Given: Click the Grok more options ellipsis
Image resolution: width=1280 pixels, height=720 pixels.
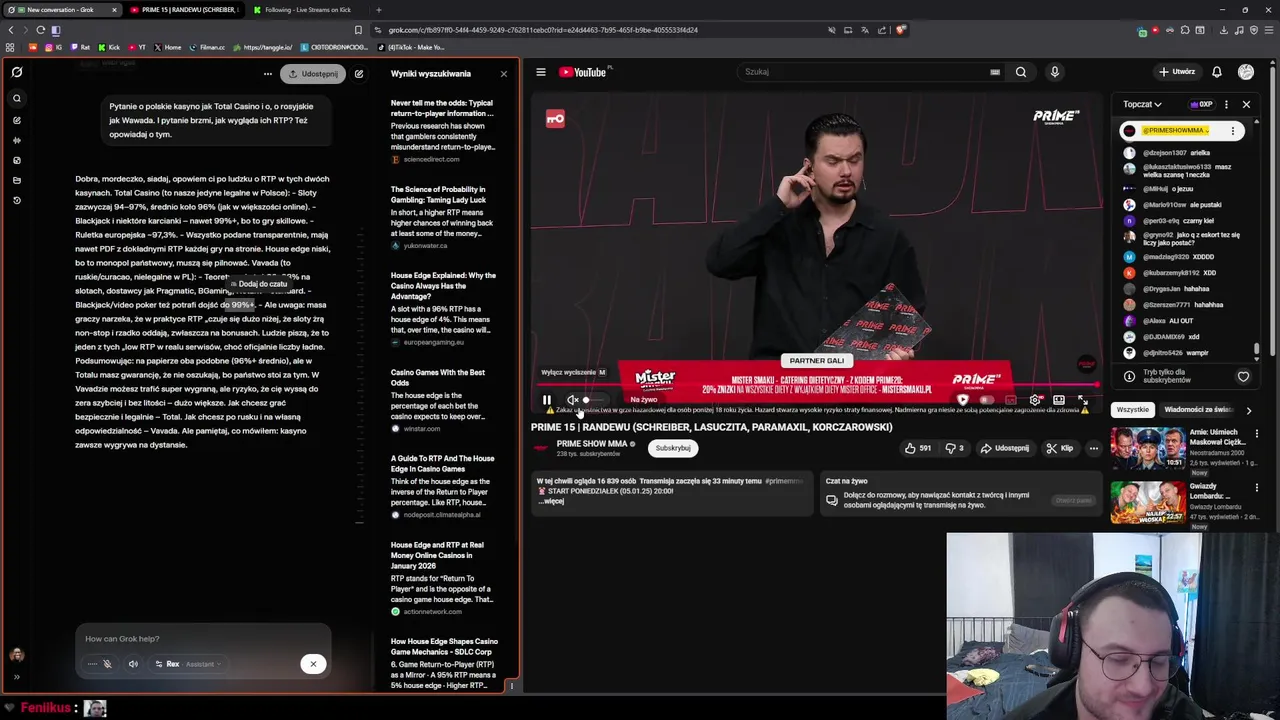Looking at the screenshot, I should 267,74.
